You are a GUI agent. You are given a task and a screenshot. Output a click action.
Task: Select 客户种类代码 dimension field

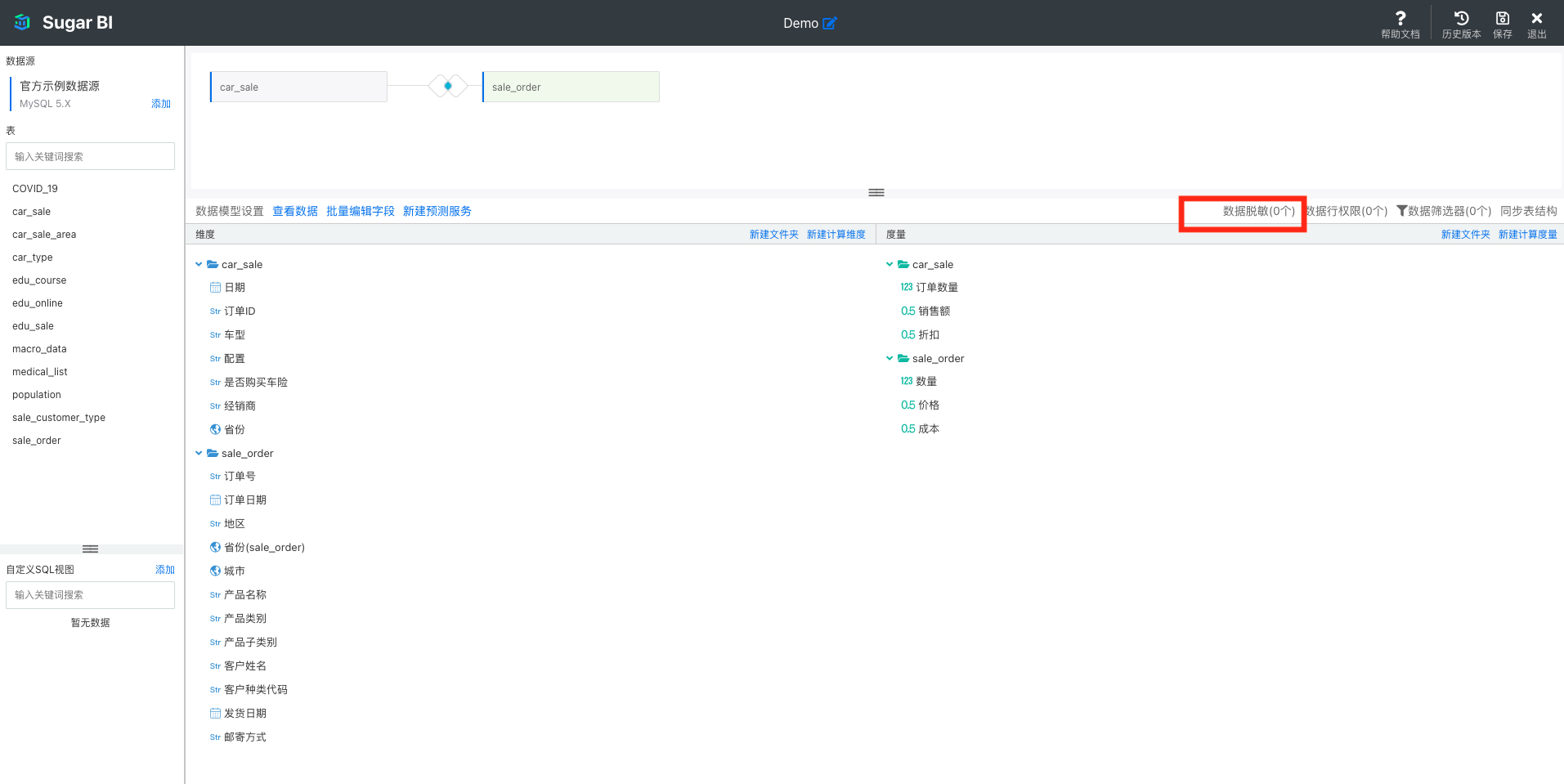click(256, 690)
